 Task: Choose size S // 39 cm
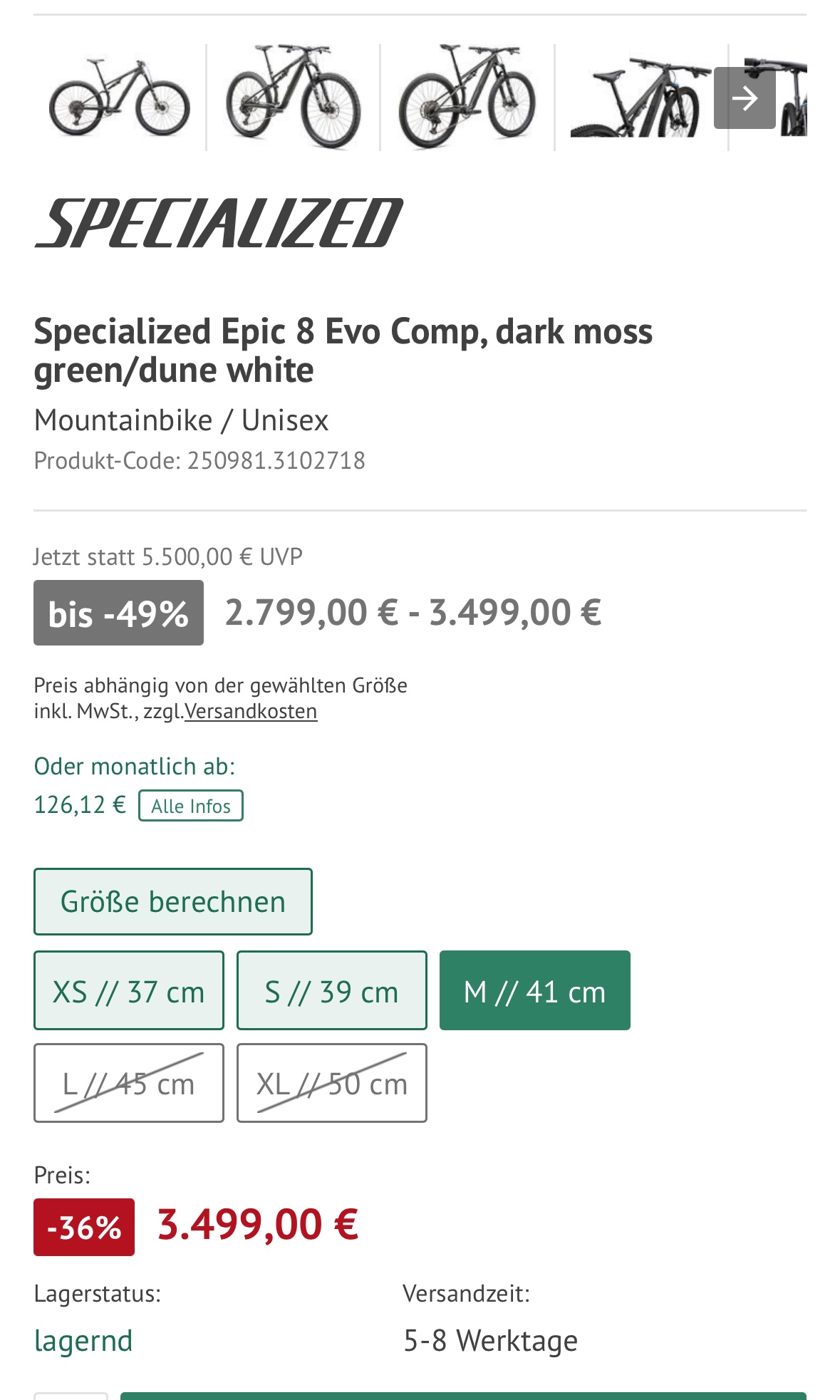pyautogui.click(x=332, y=990)
